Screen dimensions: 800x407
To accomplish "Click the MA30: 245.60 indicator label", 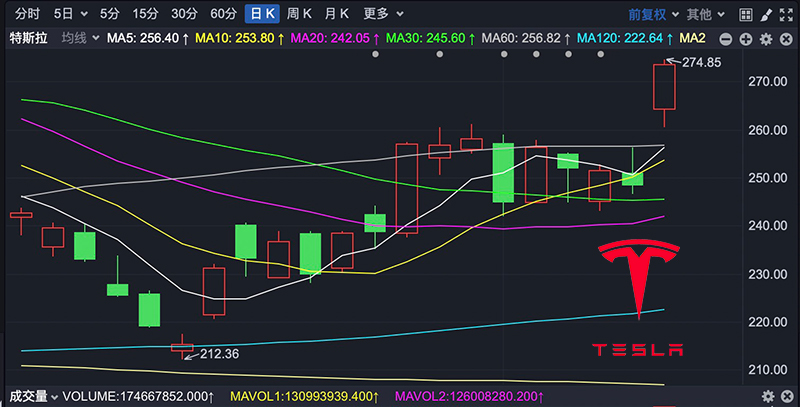I will pyautogui.click(x=431, y=38).
